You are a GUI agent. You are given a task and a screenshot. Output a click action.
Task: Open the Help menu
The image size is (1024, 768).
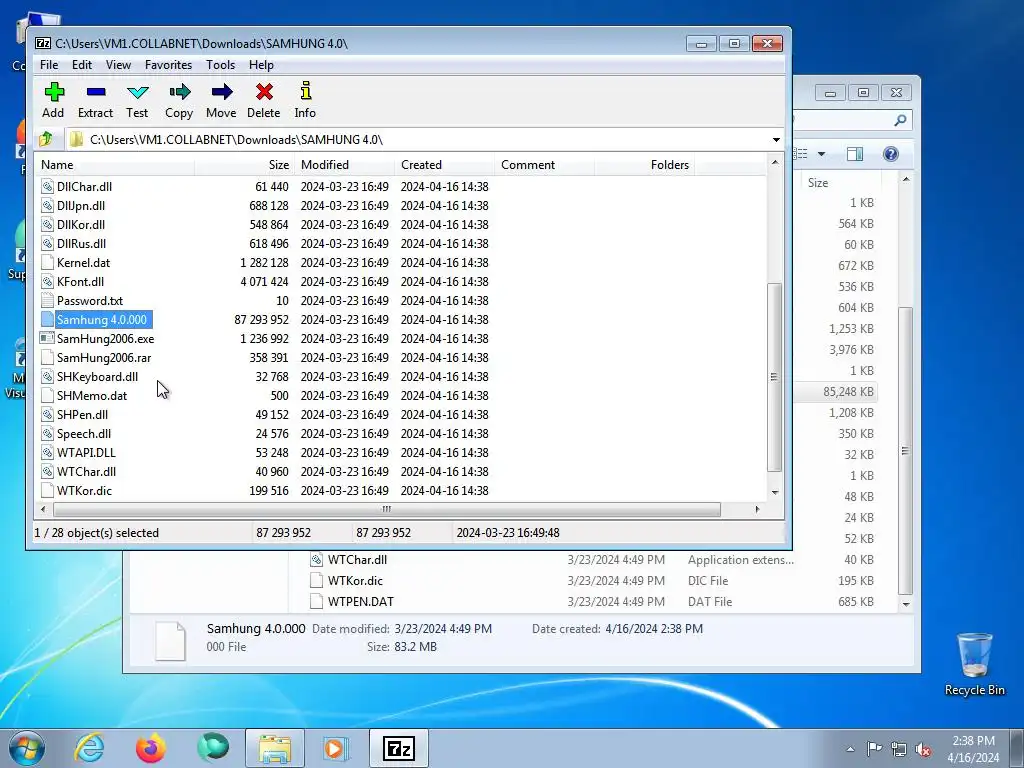tap(261, 65)
